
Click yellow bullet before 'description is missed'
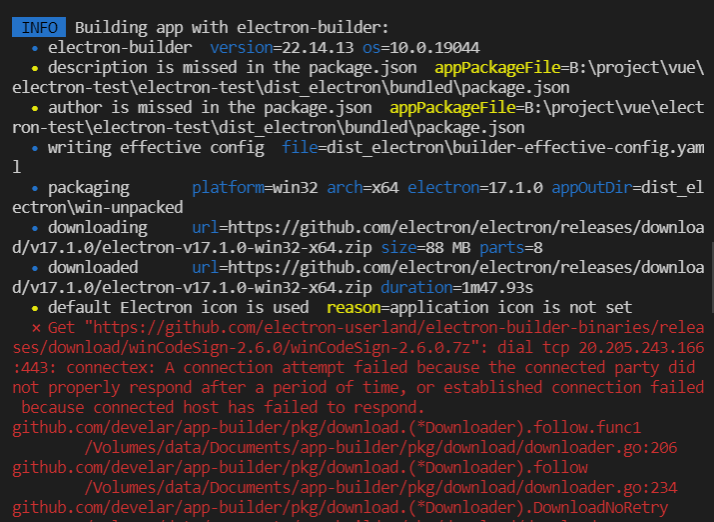[35, 68]
